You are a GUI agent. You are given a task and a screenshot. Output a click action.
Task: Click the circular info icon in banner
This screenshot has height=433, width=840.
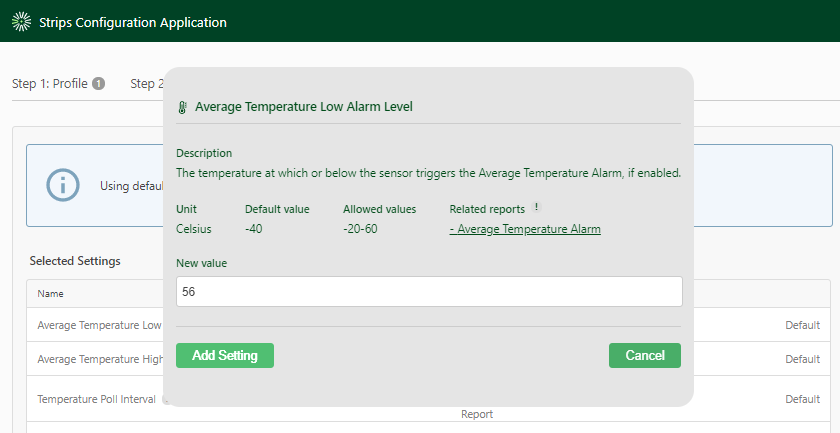tap(63, 185)
